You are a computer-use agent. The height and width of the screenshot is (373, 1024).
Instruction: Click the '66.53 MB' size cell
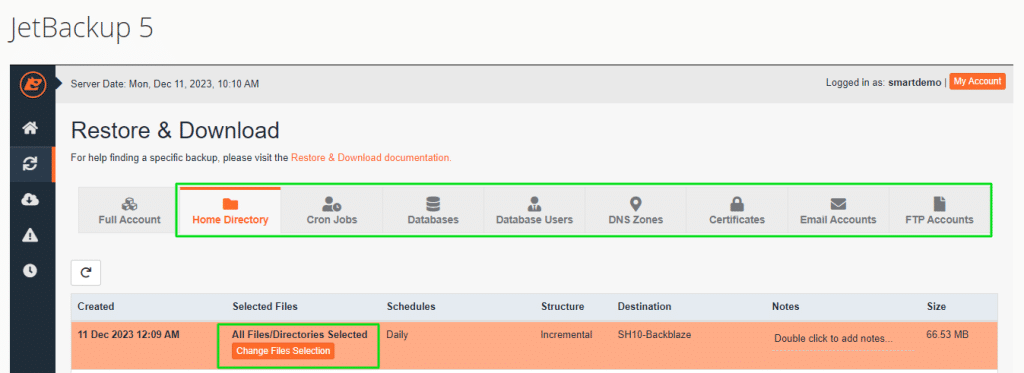click(947, 334)
